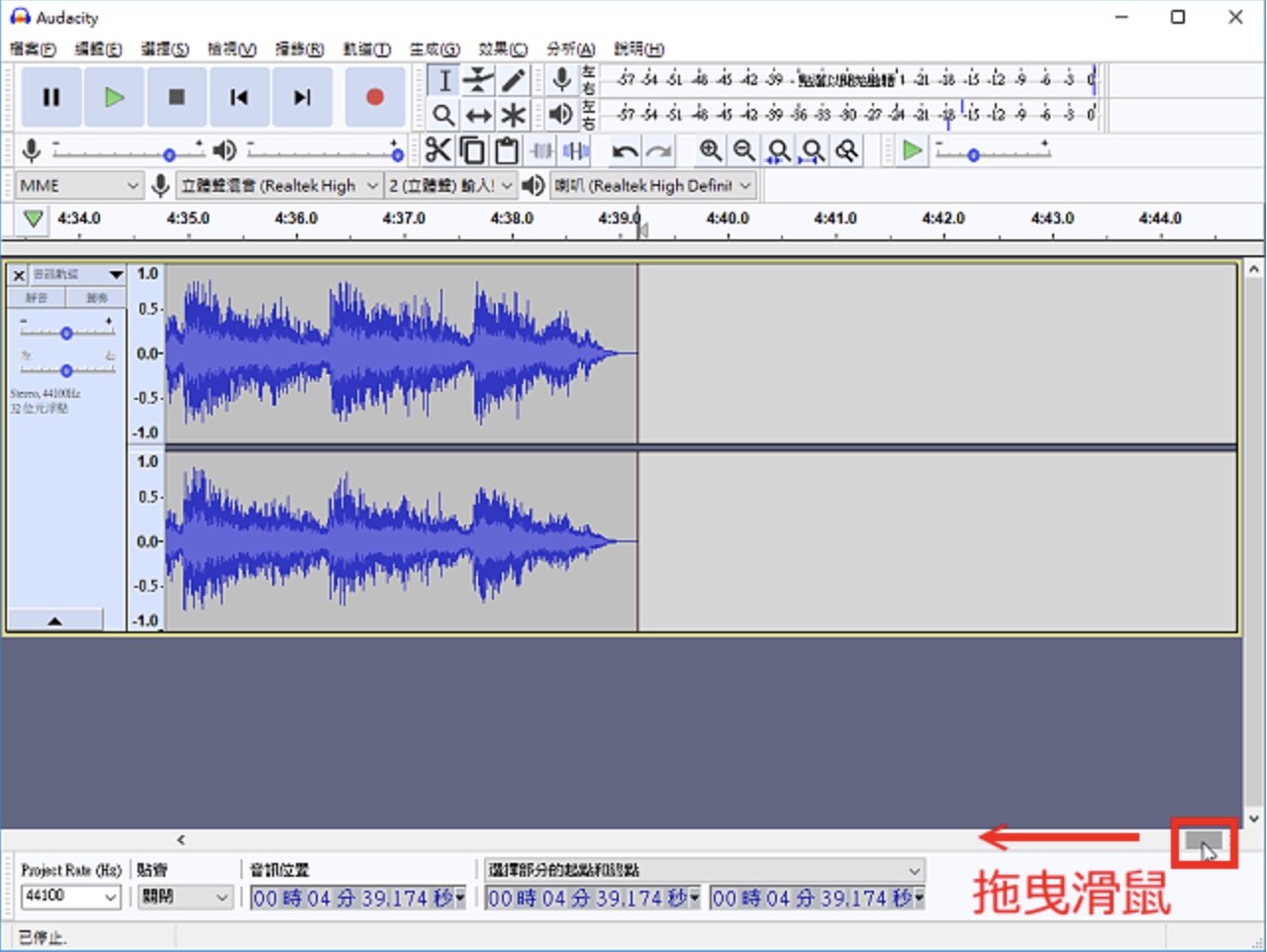Fit the selection to the window width

tap(778, 150)
